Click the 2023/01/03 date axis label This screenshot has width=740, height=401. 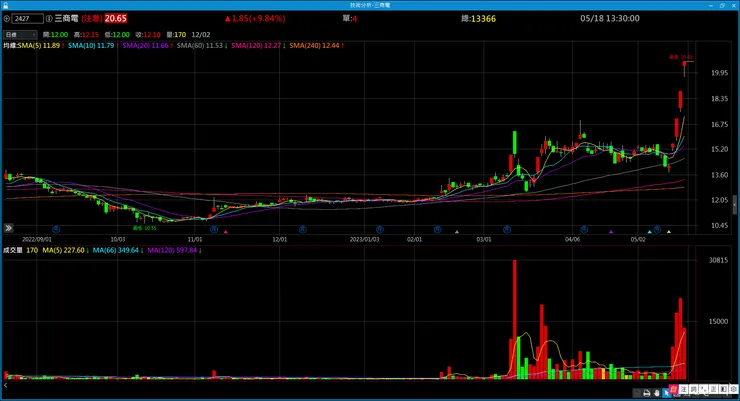(x=364, y=239)
